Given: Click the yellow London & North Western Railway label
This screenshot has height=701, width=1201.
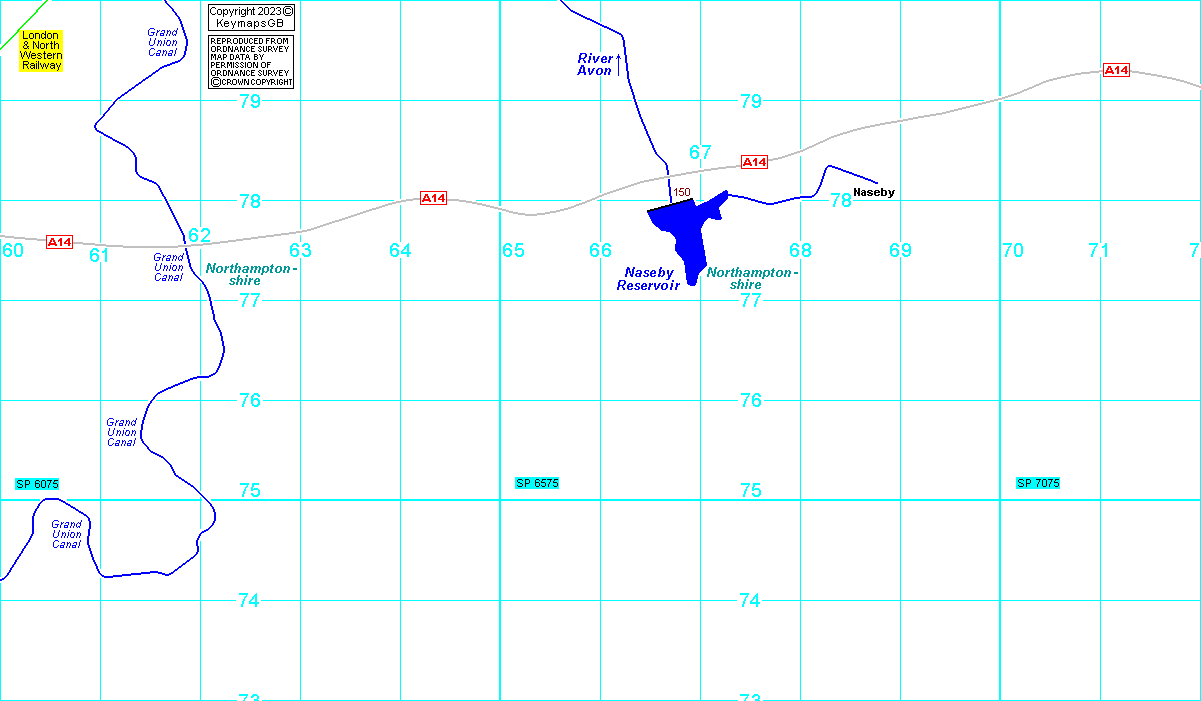Looking at the screenshot, I should click(x=41, y=51).
